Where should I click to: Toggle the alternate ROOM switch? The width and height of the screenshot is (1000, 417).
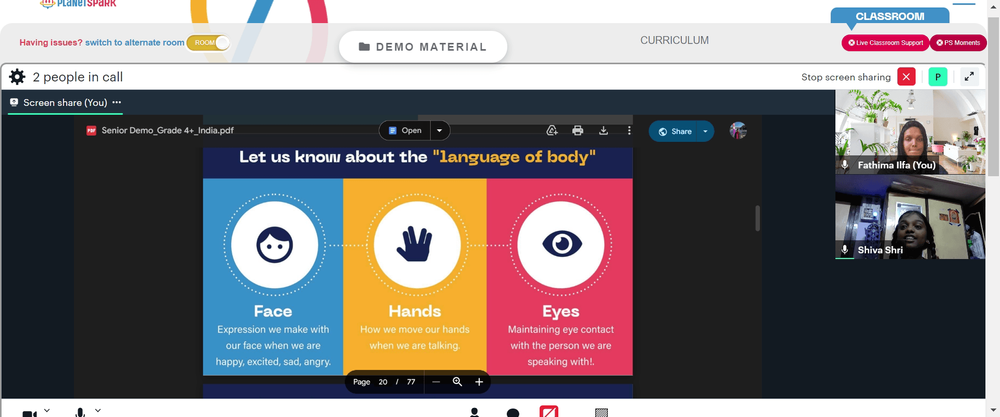click(x=208, y=43)
